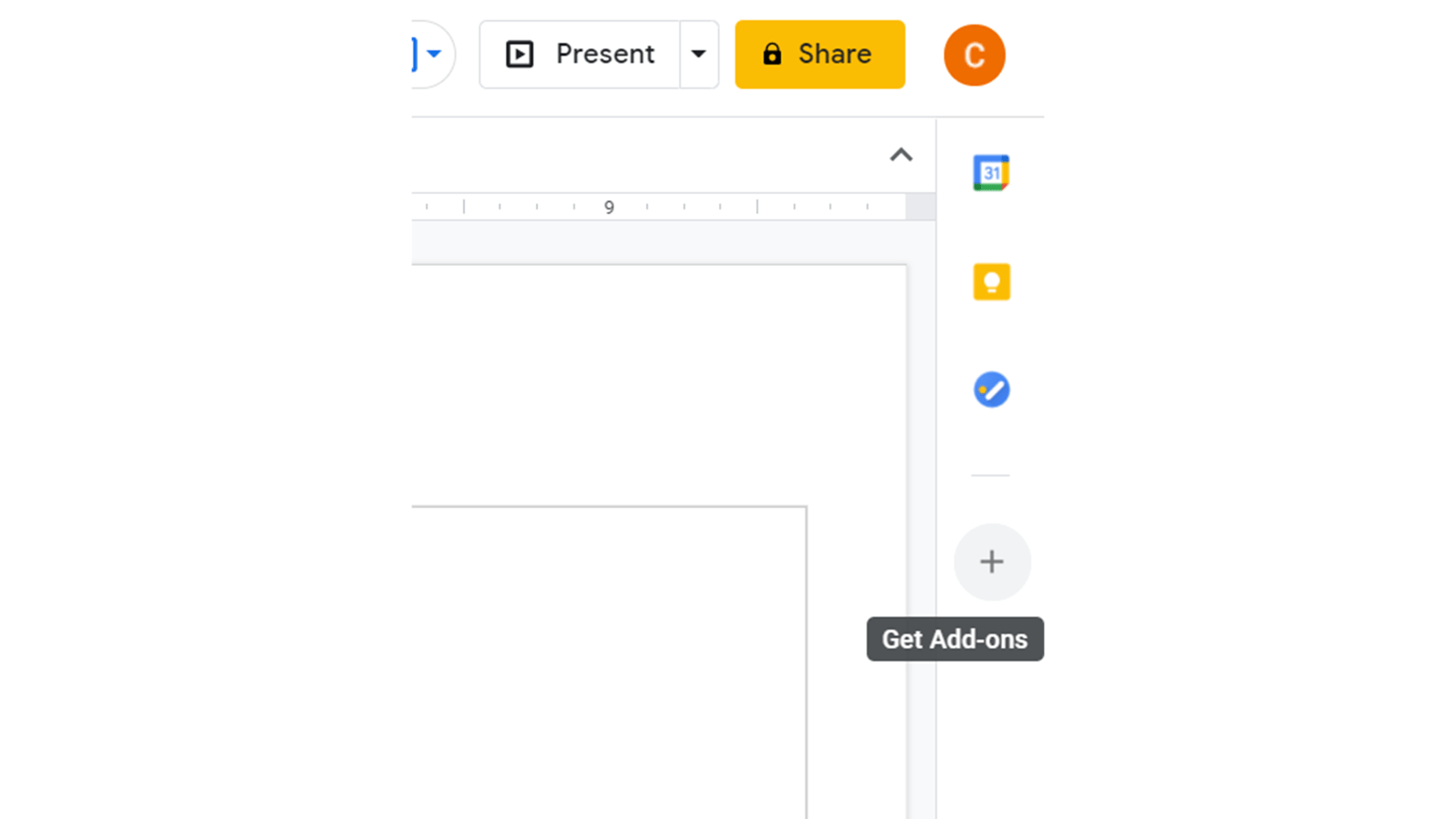
Task: Click the gray end section of the ruler
Action: (x=920, y=207)
